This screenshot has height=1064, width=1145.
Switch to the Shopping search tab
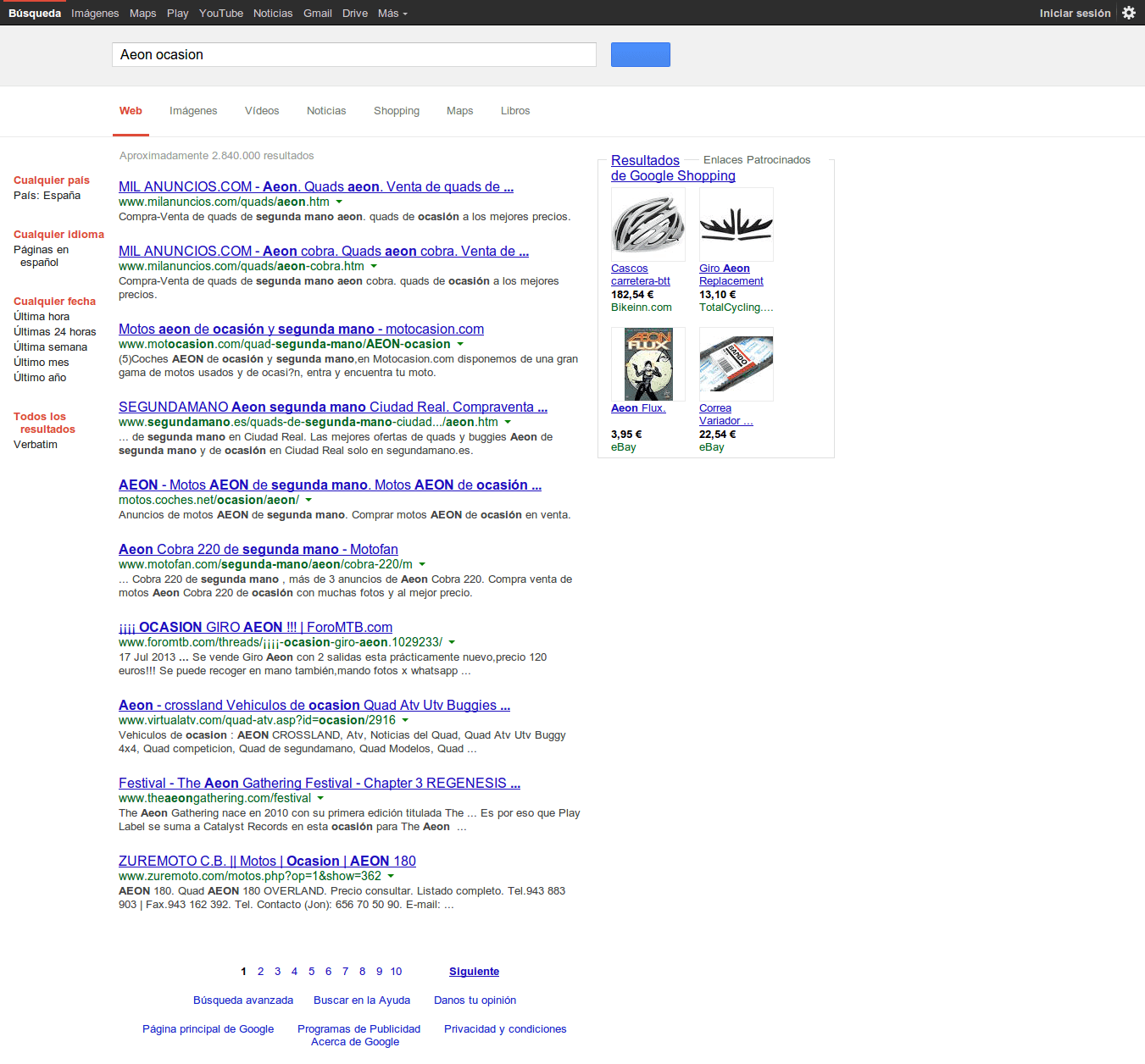pos(397,111)
